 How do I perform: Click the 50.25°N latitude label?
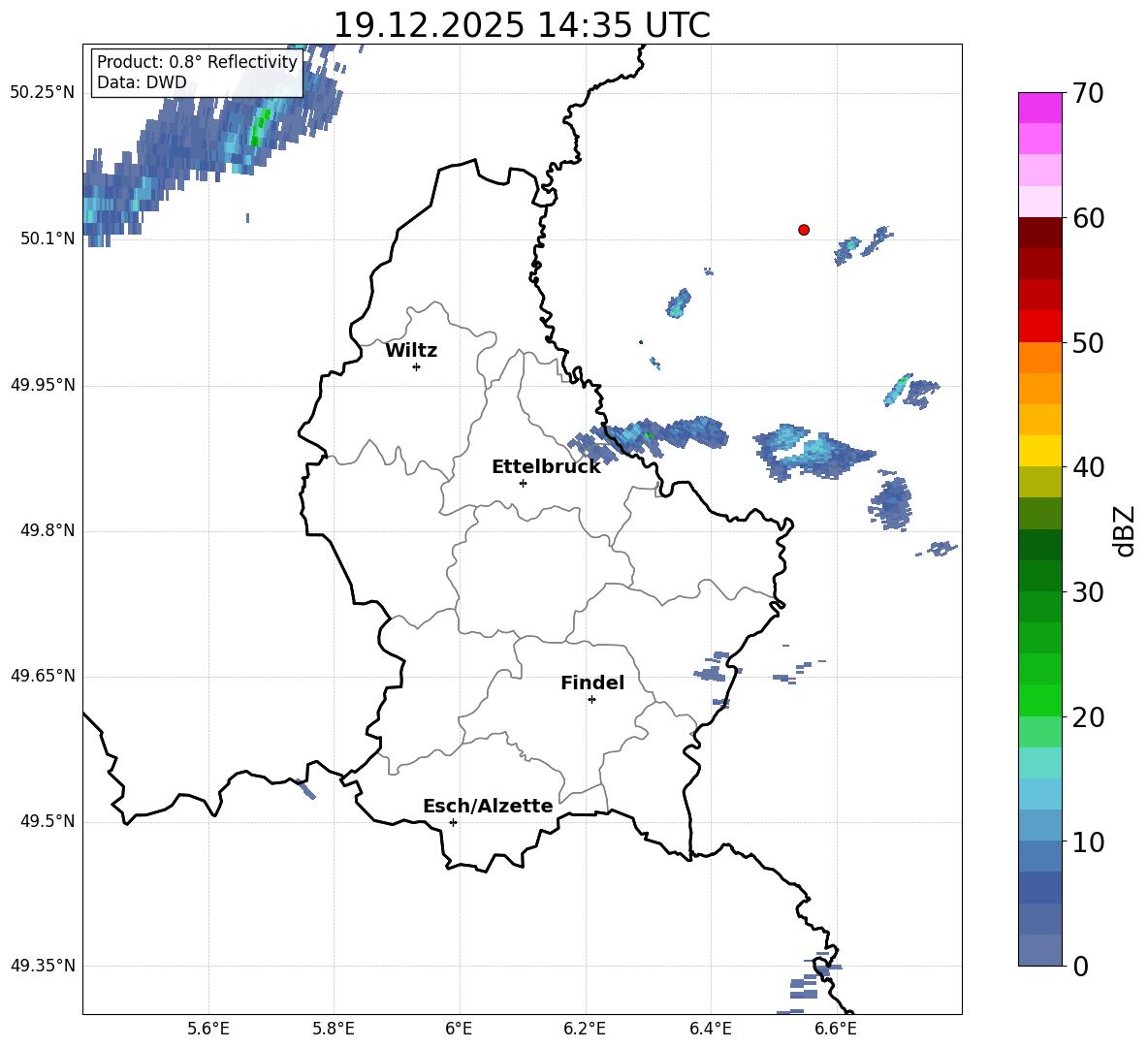pos(43,93)
